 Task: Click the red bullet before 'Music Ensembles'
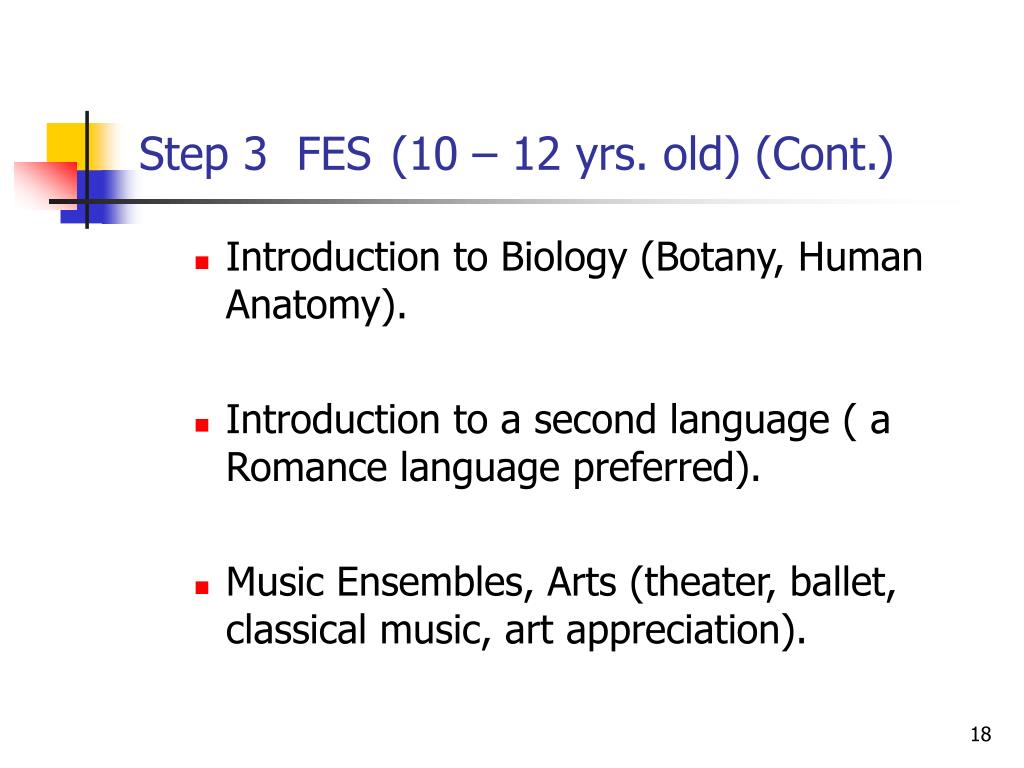point(202,587)
